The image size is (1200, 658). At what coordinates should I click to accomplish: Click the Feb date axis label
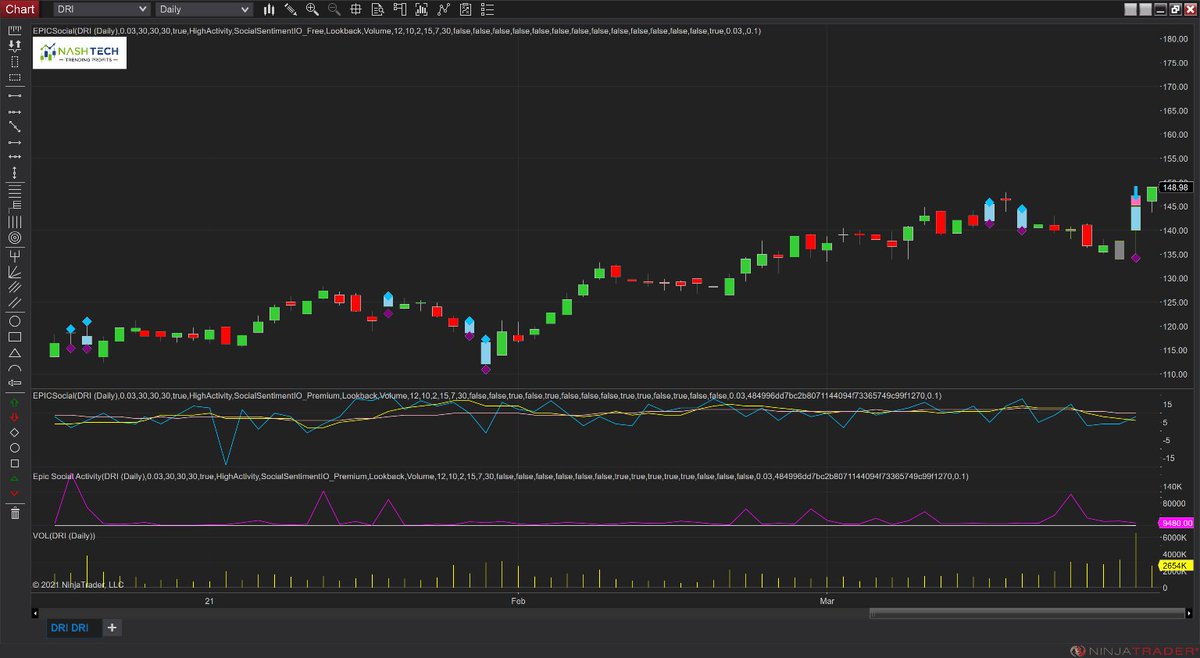point(517,601)
